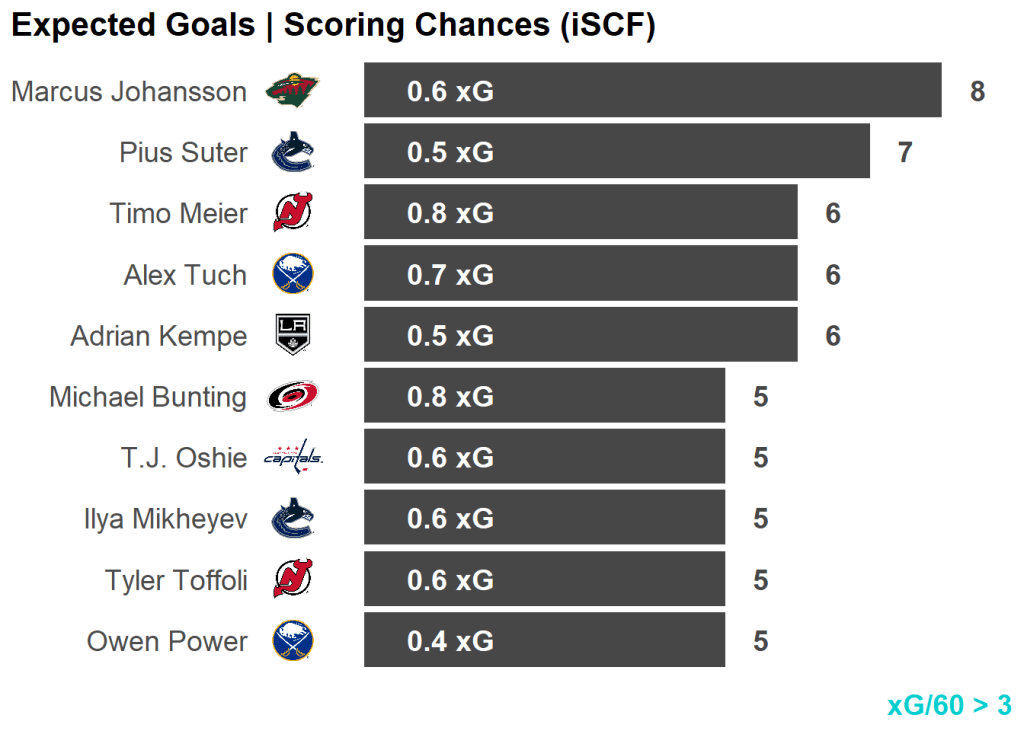
Task: Click the Hurricanes logo next to Michael Bunting
Action: coord(292,397)
